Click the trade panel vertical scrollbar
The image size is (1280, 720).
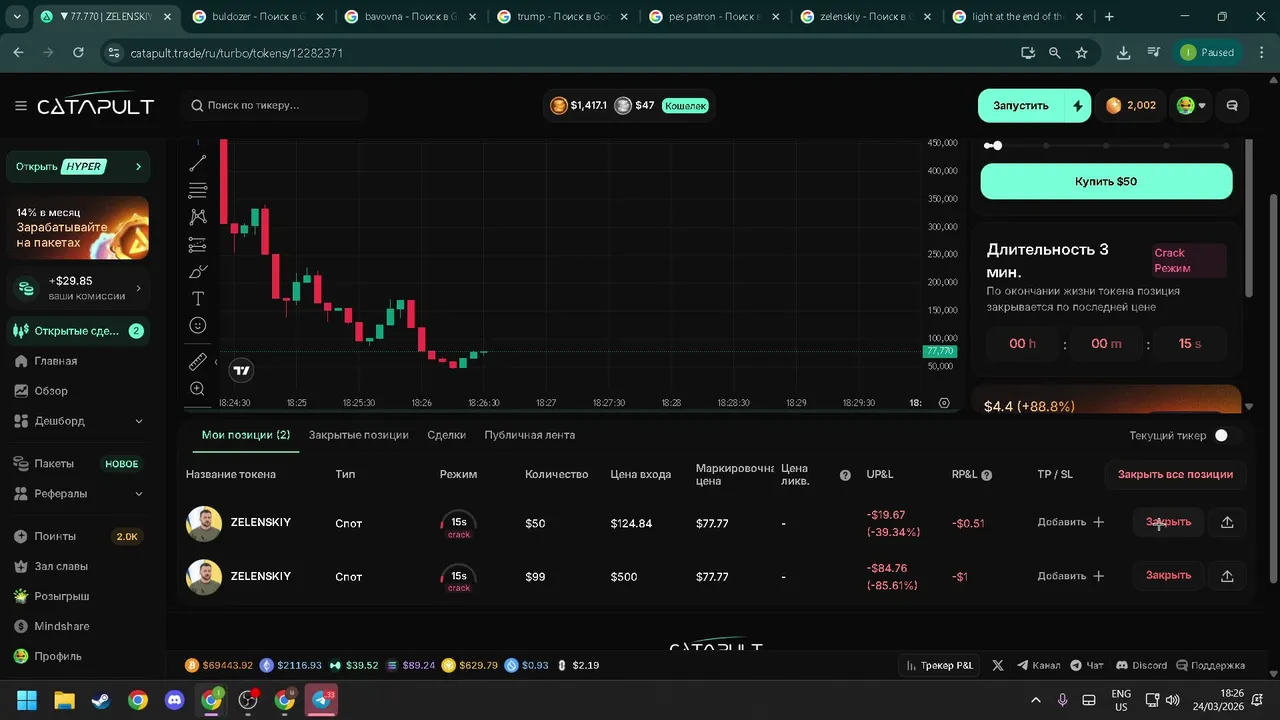coord(1248,218)
